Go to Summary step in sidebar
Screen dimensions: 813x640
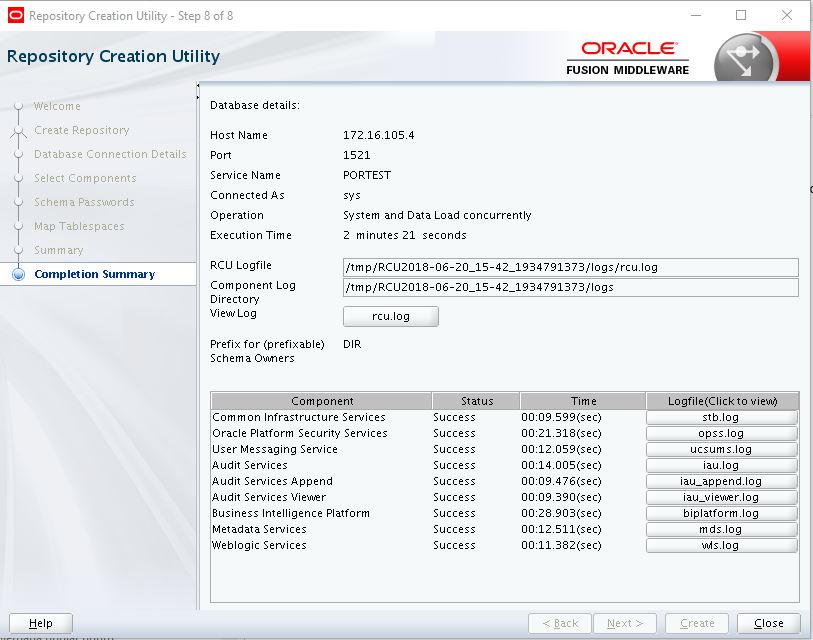(59, 250)
